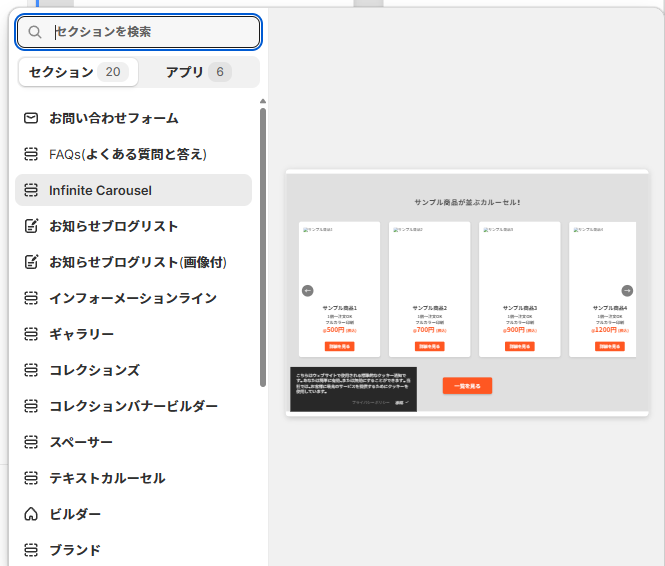
Task: Click サンプル商品1 card in preview
Action: (x=339, y=289)
